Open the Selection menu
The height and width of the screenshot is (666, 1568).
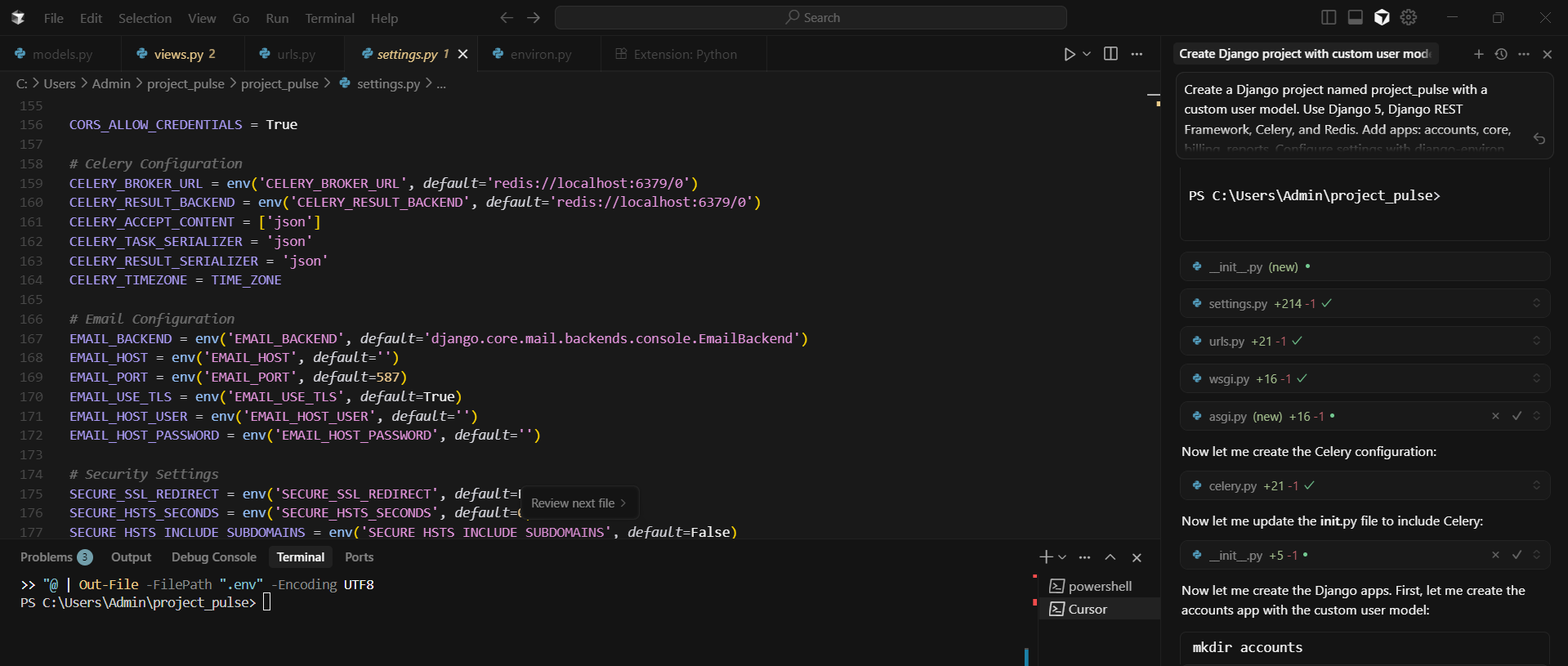coord(145,18)
